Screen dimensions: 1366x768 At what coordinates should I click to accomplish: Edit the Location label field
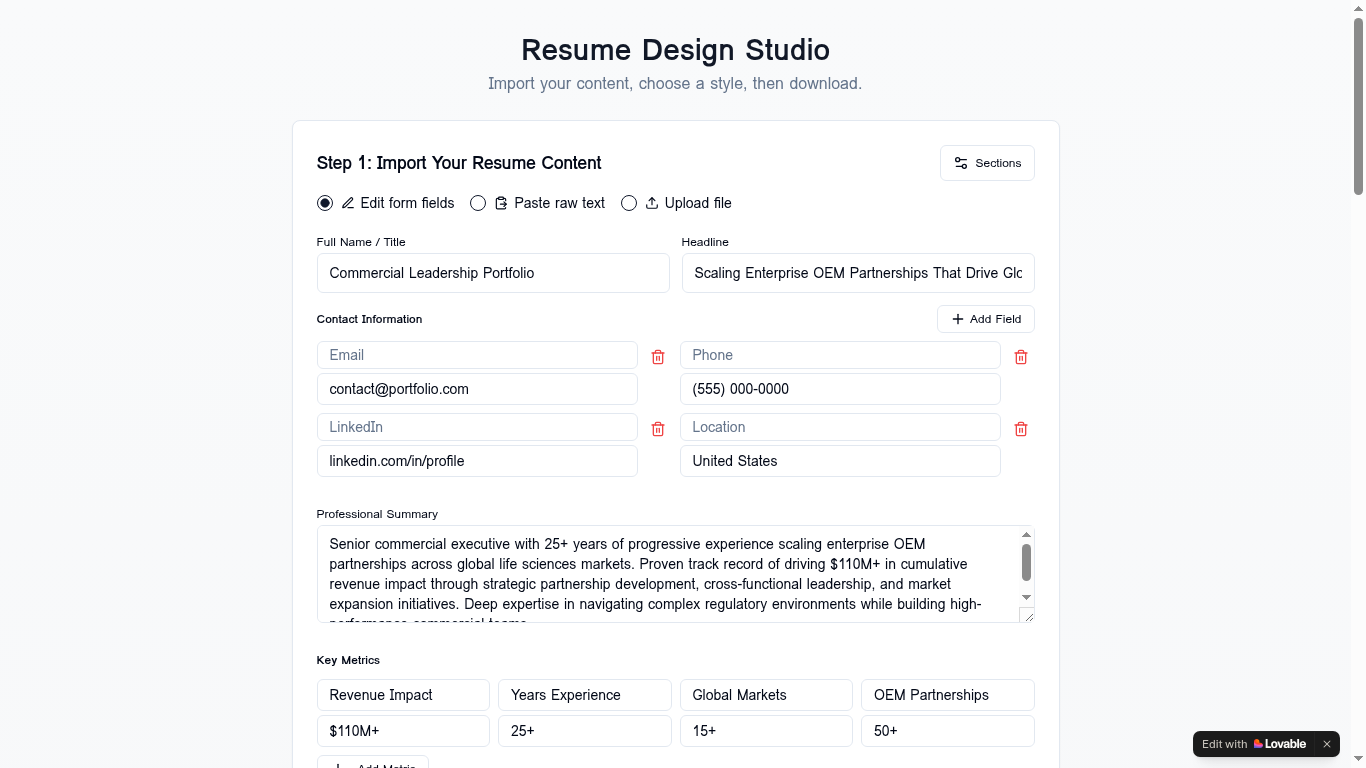pyautogui.click(x=840, y=427)
